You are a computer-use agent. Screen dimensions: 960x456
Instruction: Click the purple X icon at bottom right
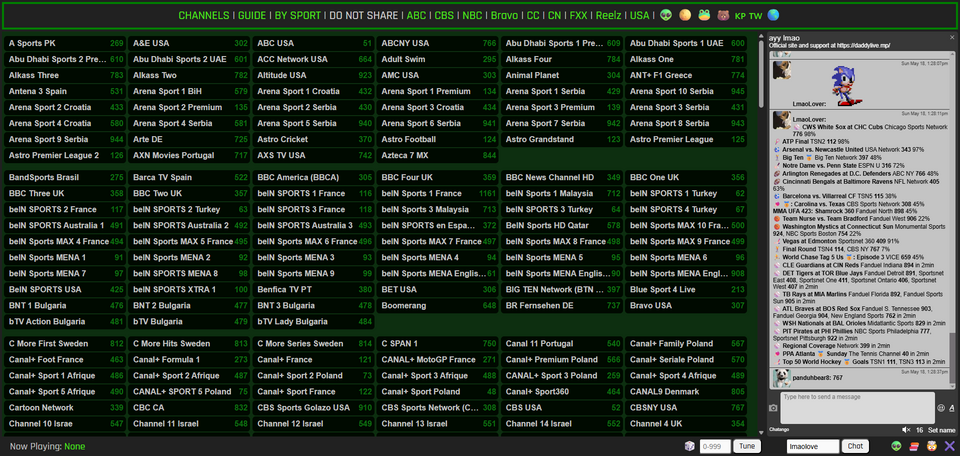pos(950,446)
